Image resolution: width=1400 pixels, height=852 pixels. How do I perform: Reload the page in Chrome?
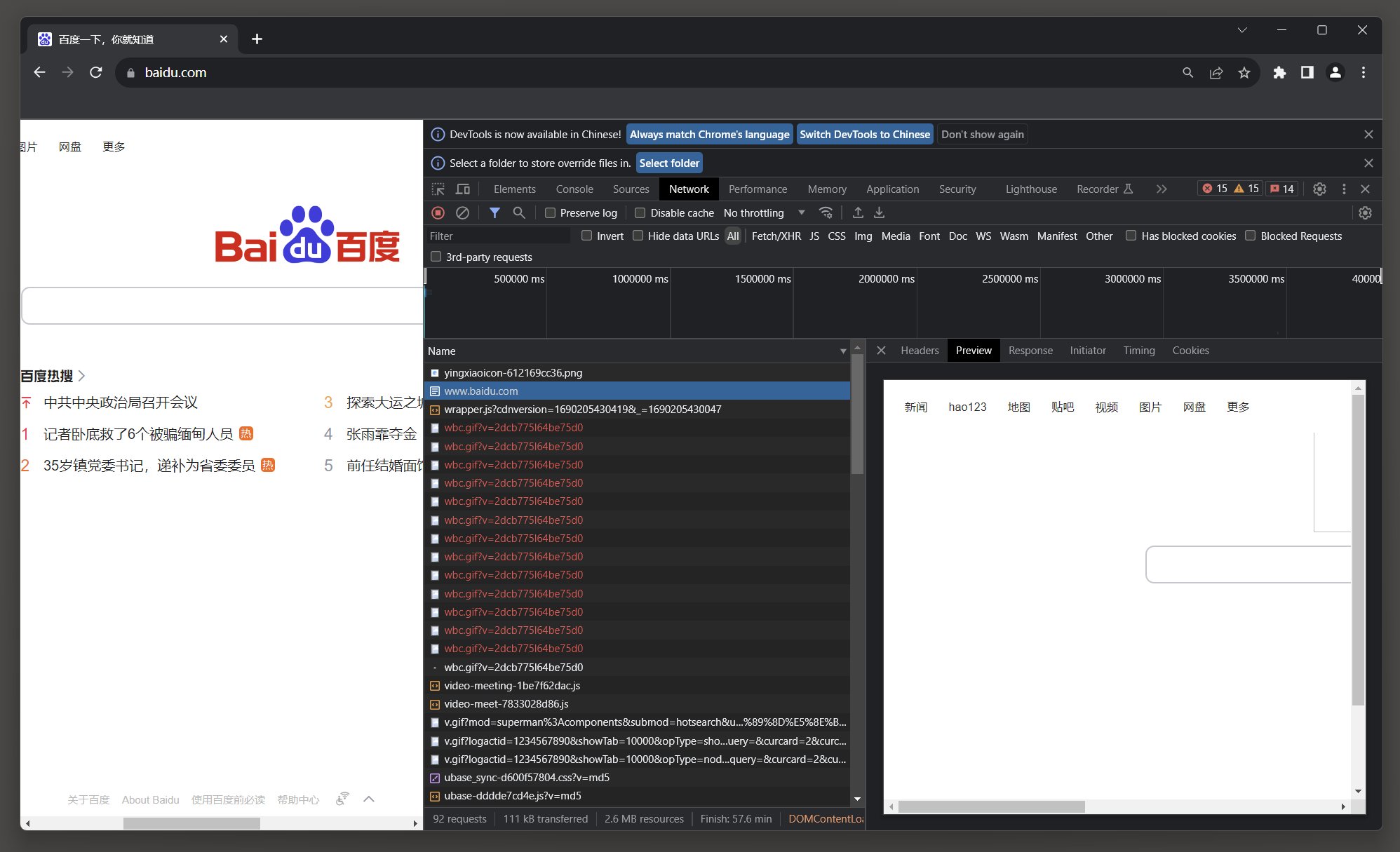[x=96, y=72]
